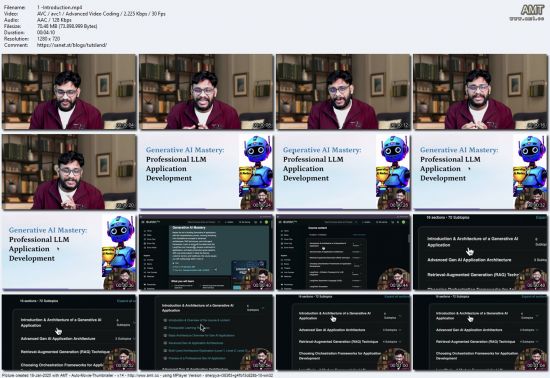The width and height of the screenshot is (550, 378).
Task: Select the instructor frame stamped 00:00:12
Action: click(x=343, y=92)
